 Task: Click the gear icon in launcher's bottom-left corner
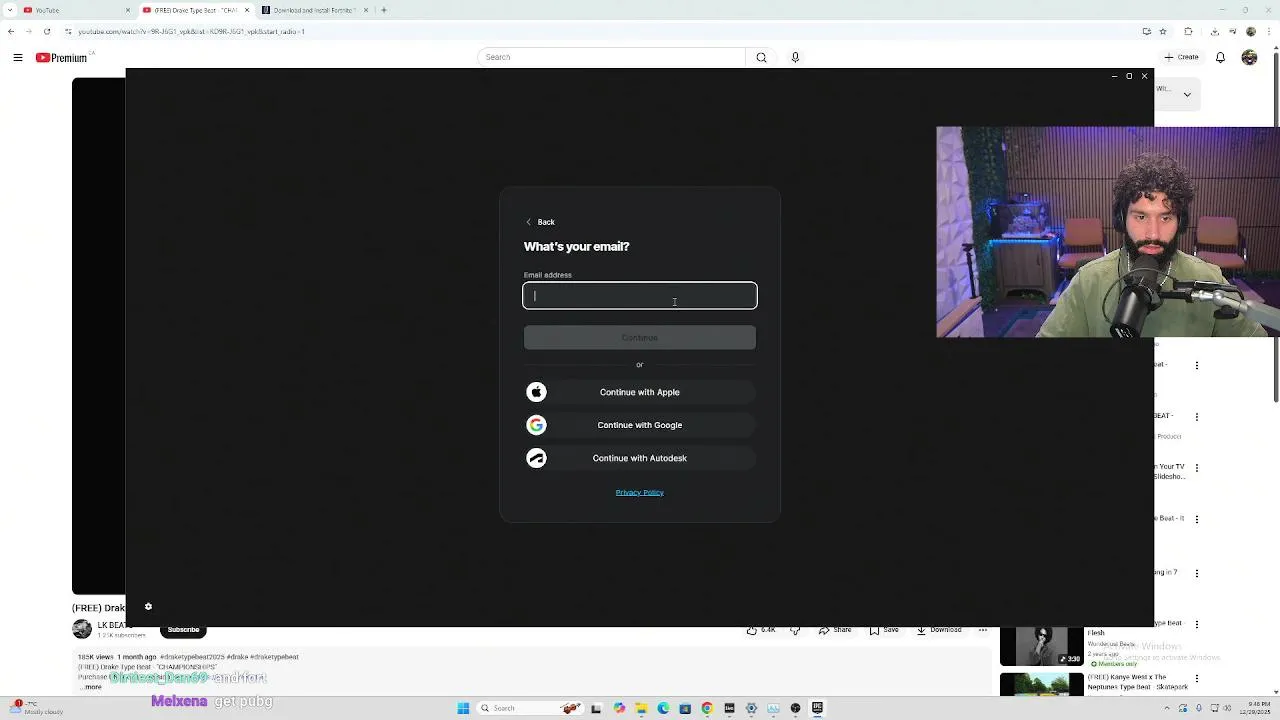point(148,606)
